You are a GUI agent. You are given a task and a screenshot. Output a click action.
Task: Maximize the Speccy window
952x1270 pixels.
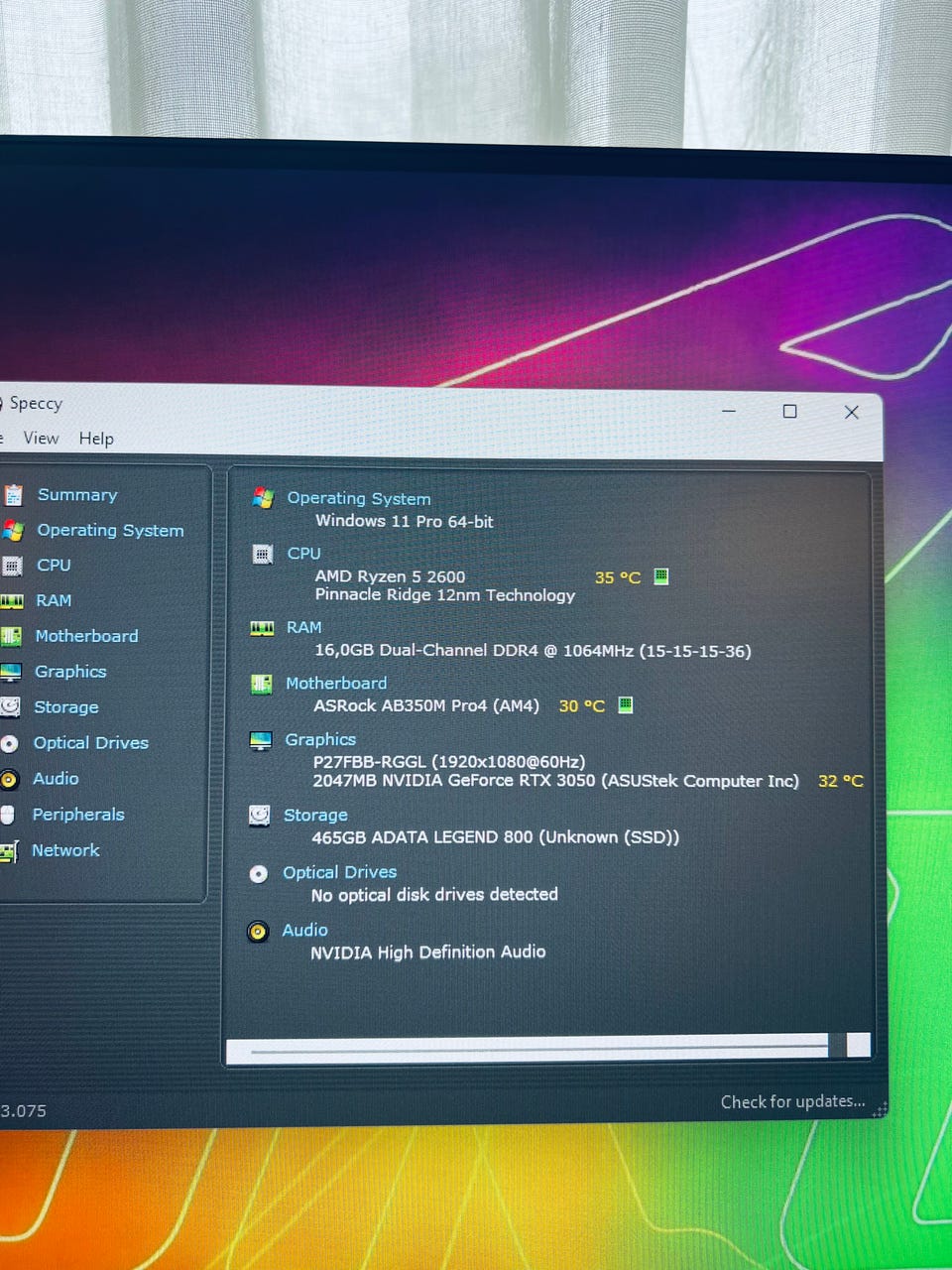point(790,411)
